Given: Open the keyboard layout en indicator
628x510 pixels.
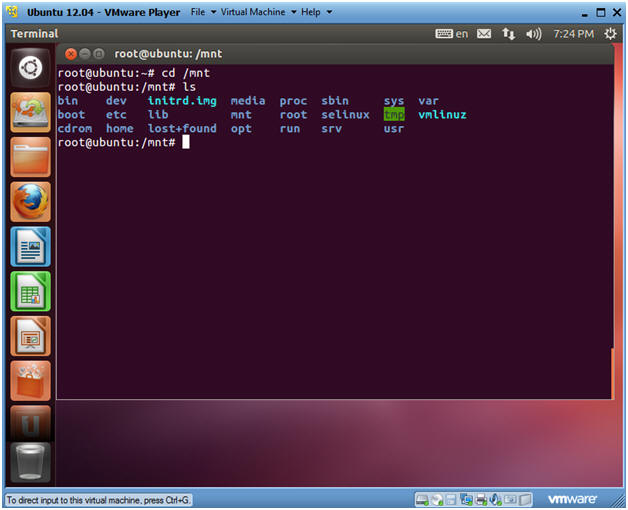Looking at the screenshot, I should 451,34.
